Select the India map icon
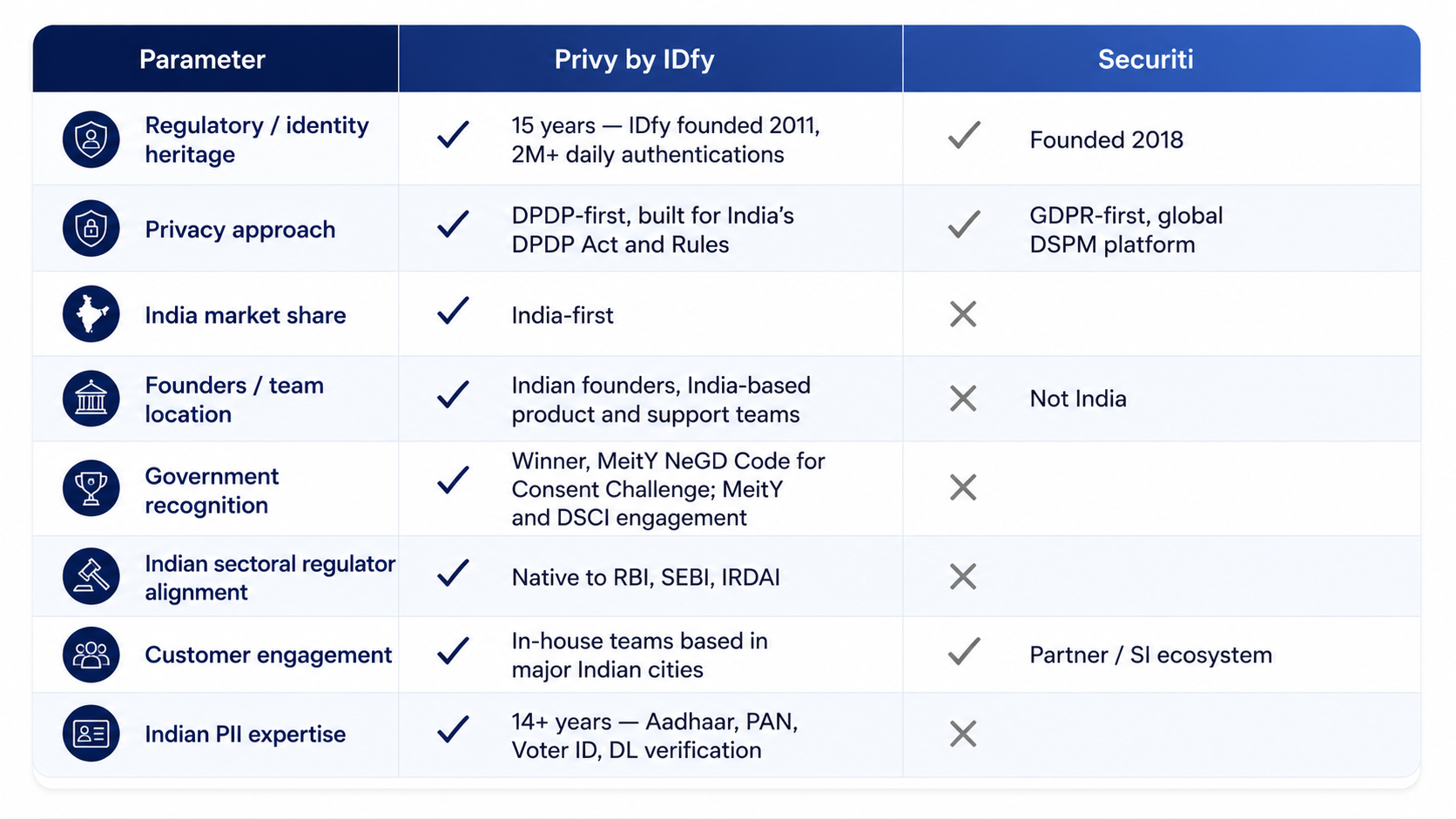1456x819 pixels. click(91, 314)
